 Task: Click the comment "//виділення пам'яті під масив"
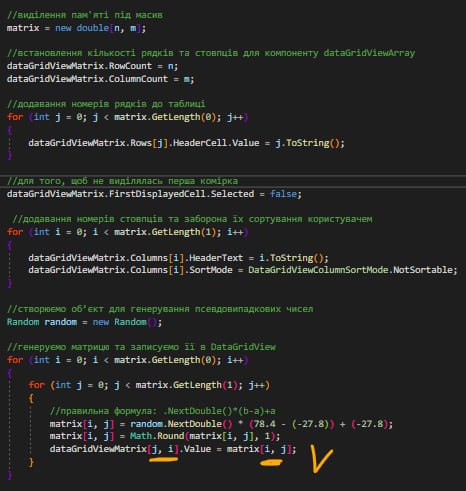click(85, 15)
